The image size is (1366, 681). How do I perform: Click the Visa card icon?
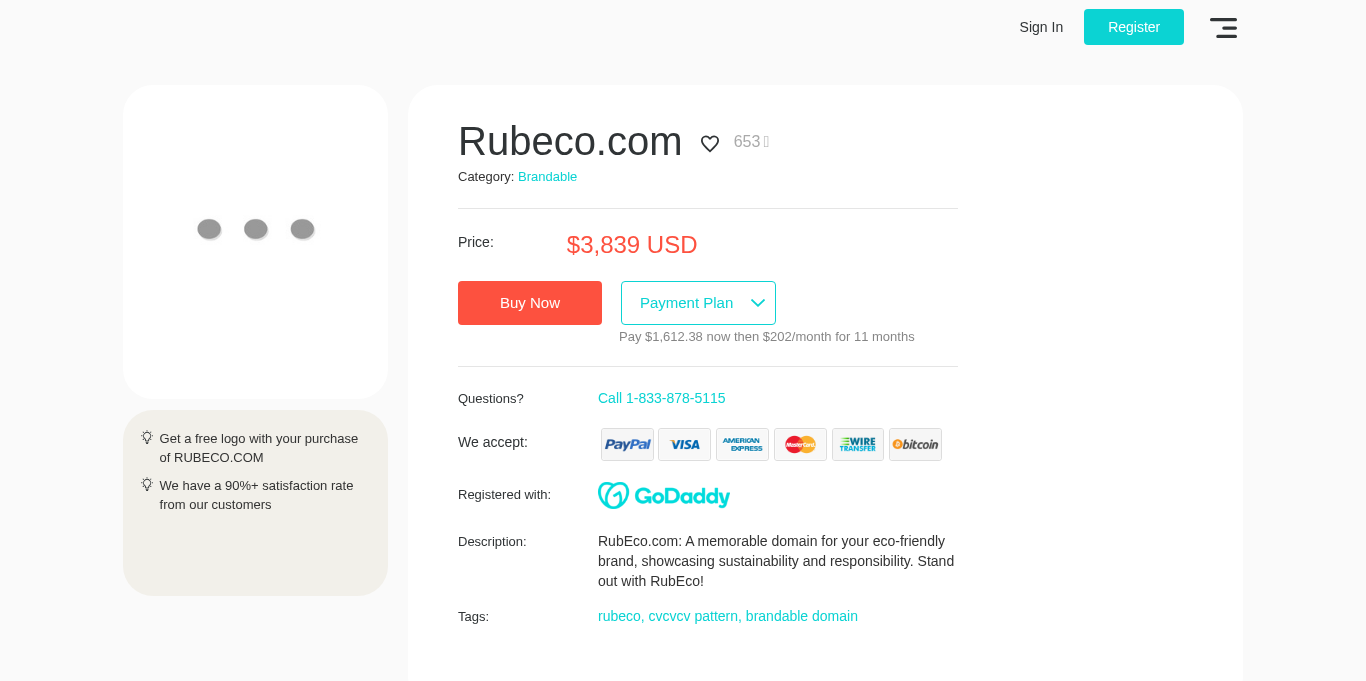point(684,445)
